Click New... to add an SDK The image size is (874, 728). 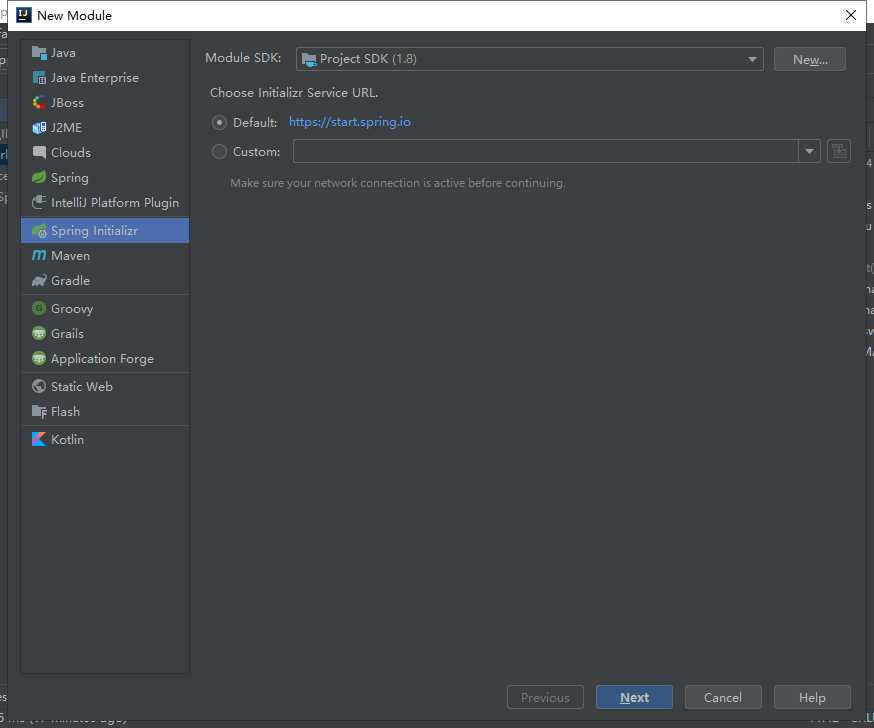tap(810, 59)
